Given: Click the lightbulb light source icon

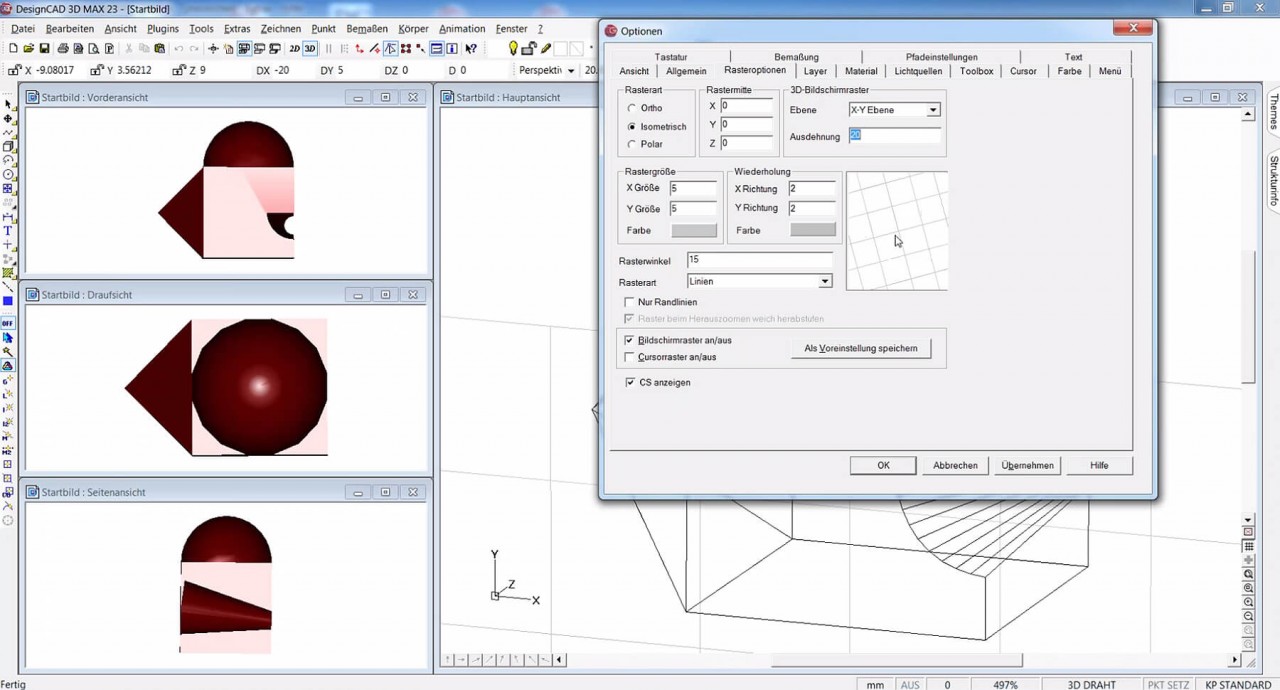Looking at the screenshot, I should [513, 47].
